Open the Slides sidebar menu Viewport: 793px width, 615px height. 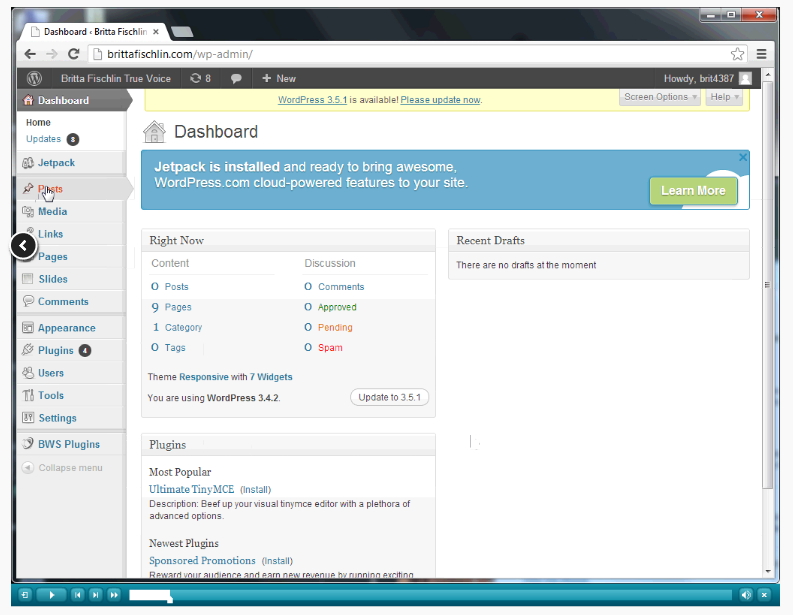[71, 279]
